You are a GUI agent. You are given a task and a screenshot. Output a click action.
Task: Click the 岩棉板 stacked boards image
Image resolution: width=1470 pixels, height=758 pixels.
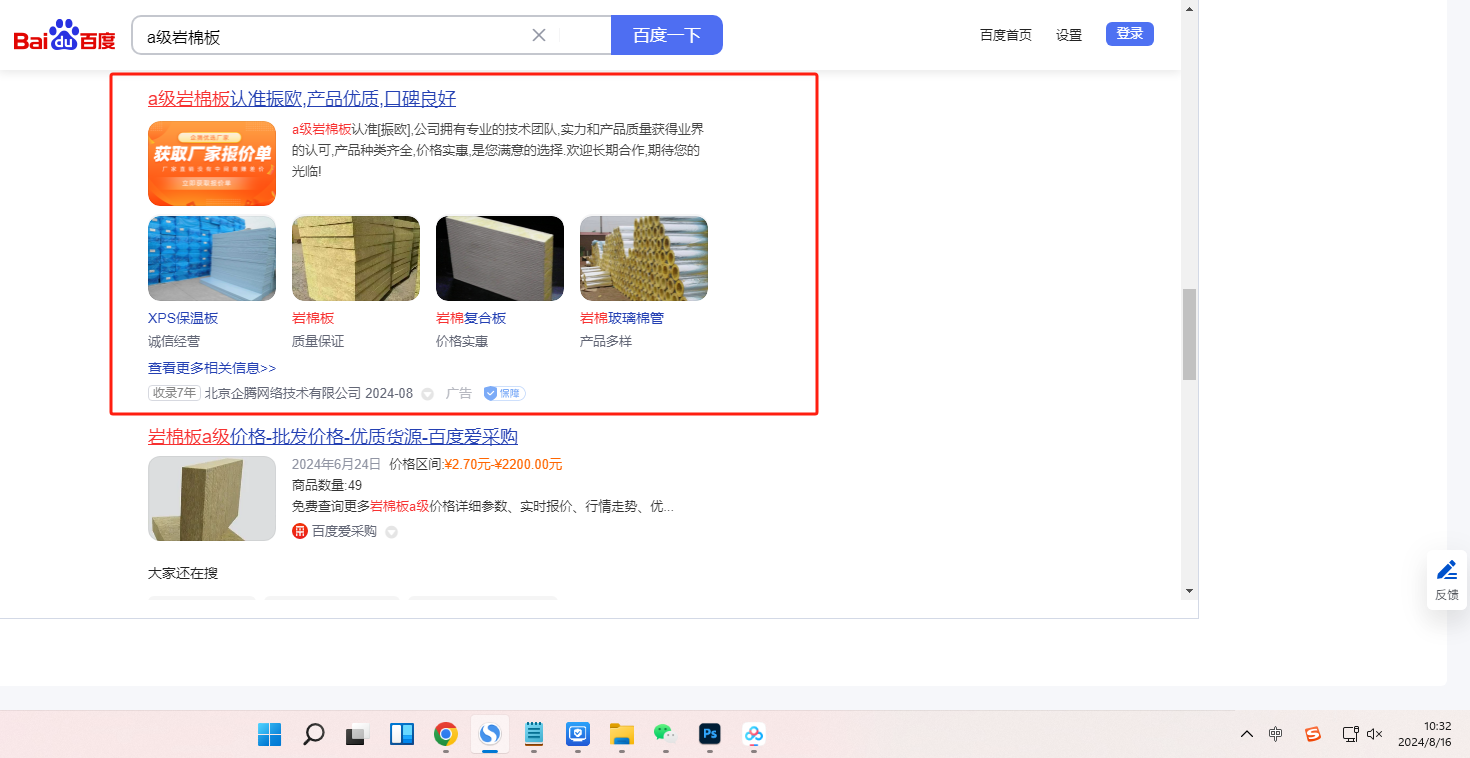[356, 258]
